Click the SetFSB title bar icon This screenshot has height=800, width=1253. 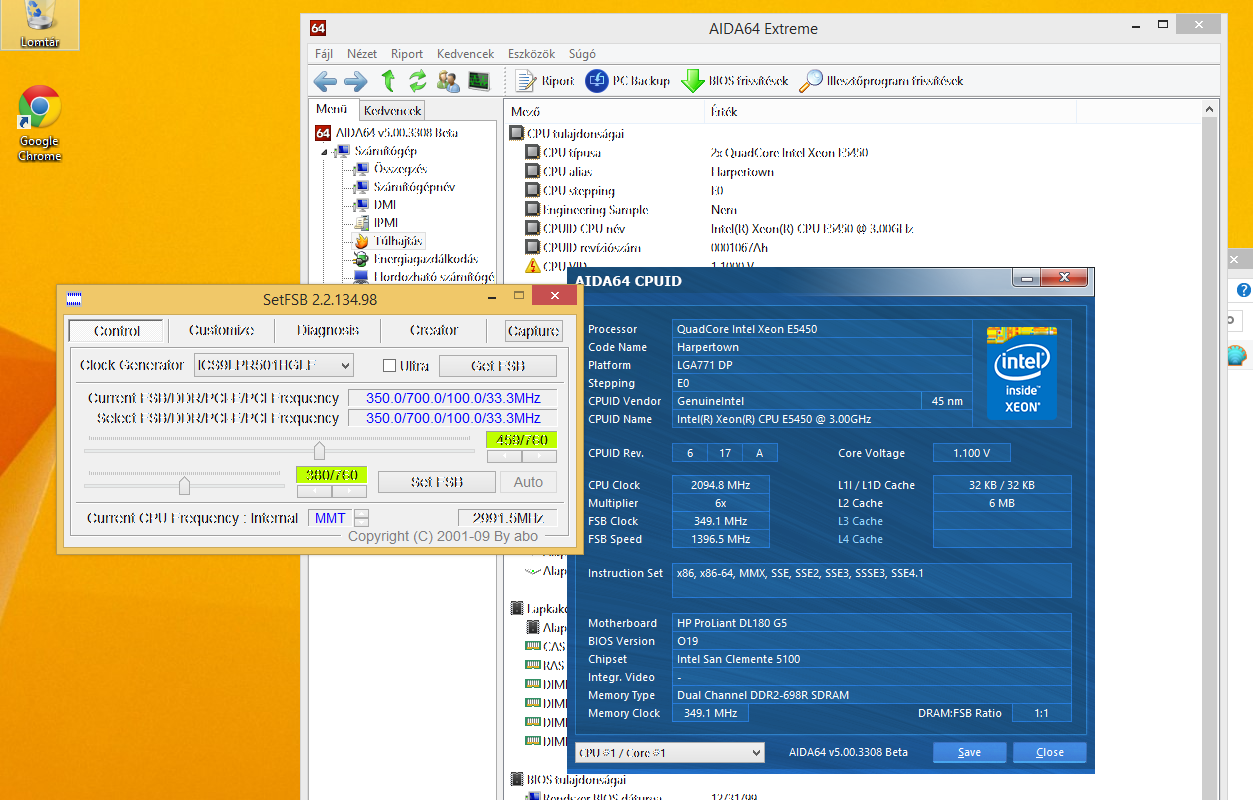(74, 298)
